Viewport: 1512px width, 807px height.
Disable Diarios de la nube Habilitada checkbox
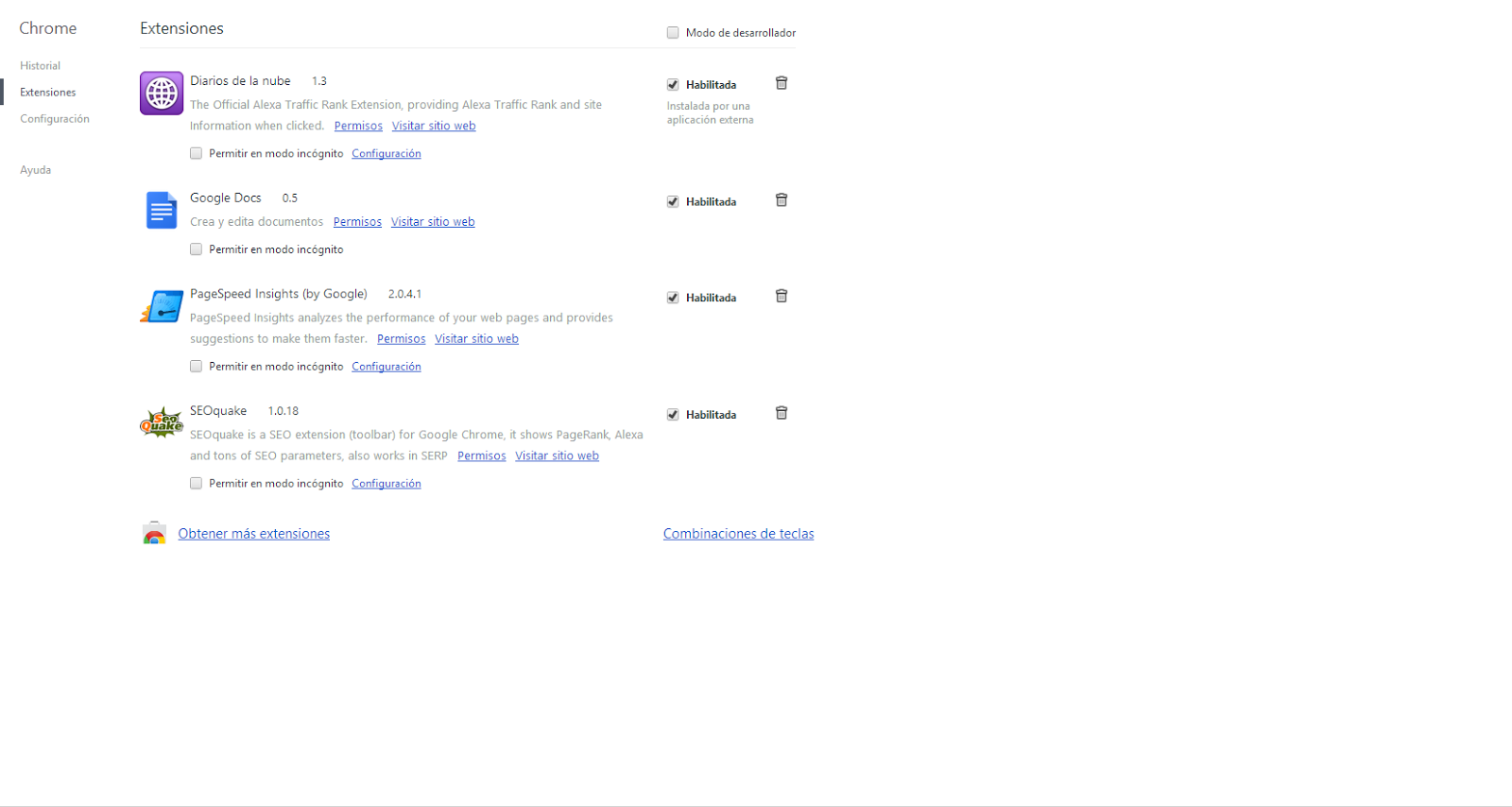[673, 84]
